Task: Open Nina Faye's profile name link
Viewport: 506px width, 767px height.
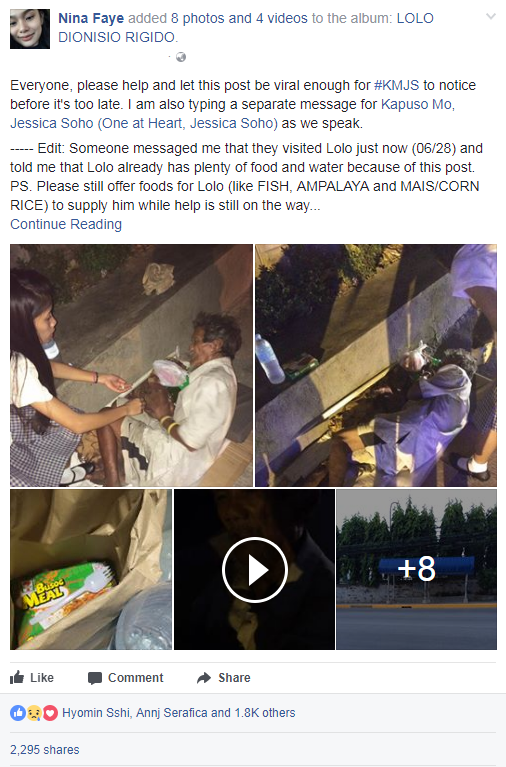Action: pos(91,19)
